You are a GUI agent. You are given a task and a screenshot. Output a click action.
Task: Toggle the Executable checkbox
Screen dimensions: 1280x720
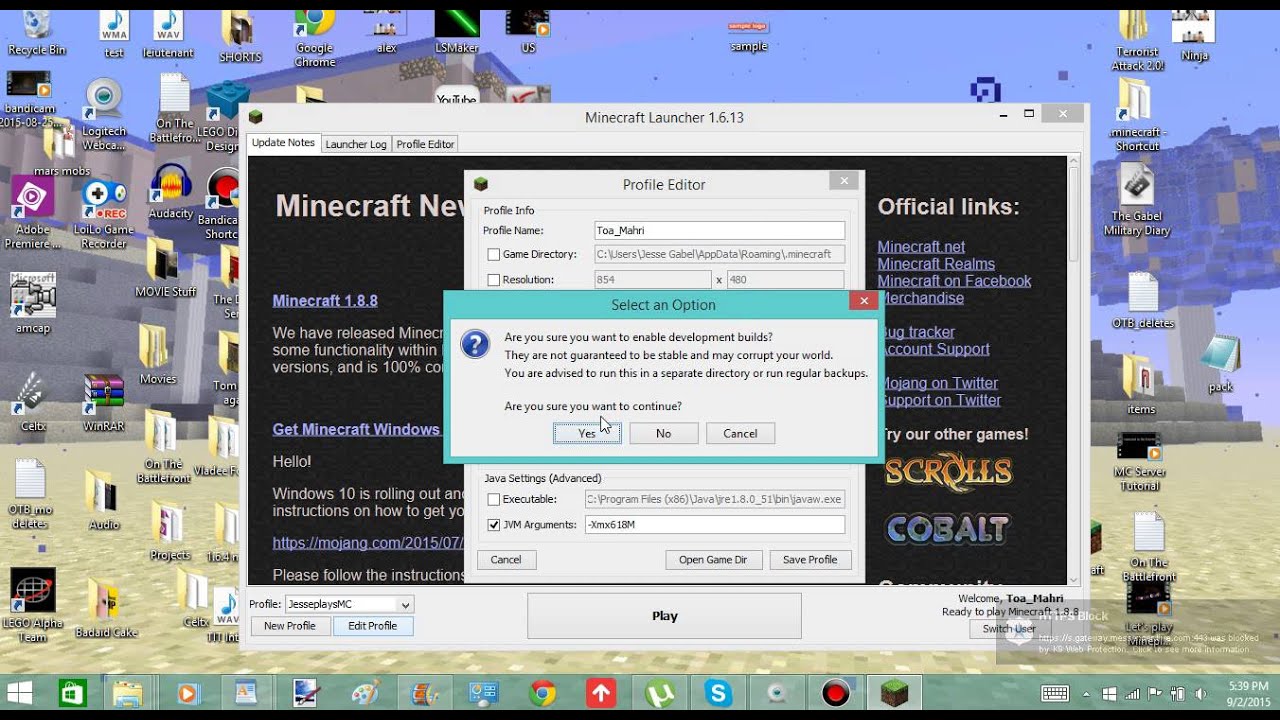pyautogui.click(x=493, y=499)
